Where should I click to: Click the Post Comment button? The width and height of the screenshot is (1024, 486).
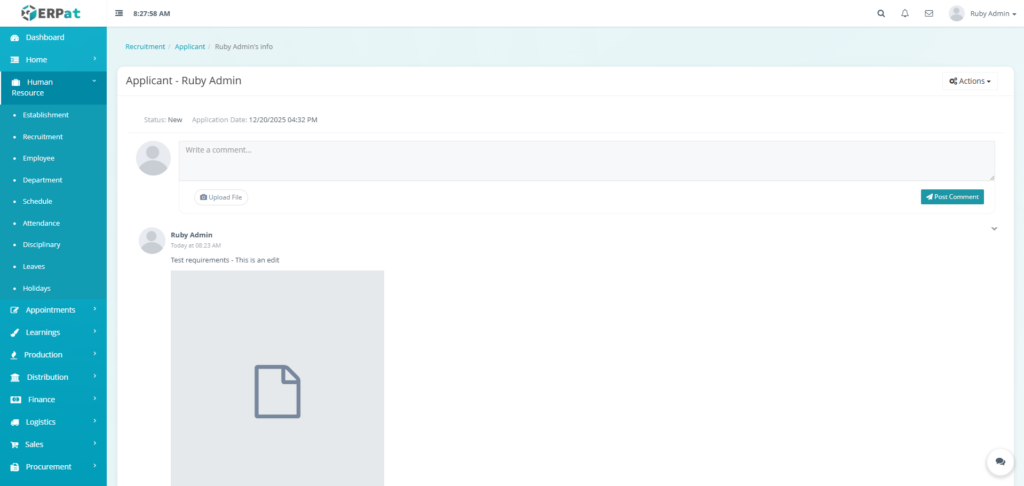pos(952,197)
